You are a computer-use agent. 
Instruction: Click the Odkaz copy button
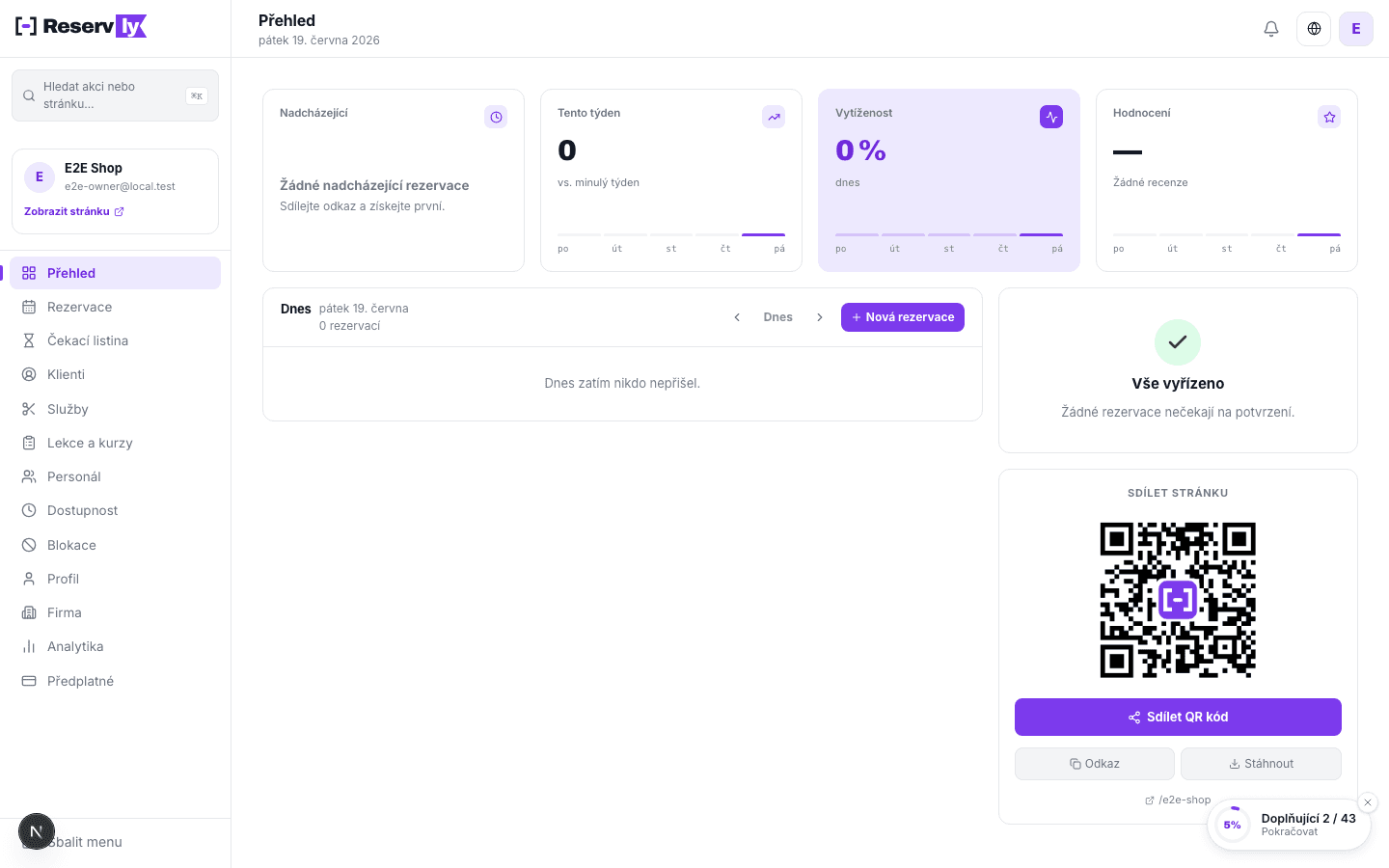coord(1095,764)
